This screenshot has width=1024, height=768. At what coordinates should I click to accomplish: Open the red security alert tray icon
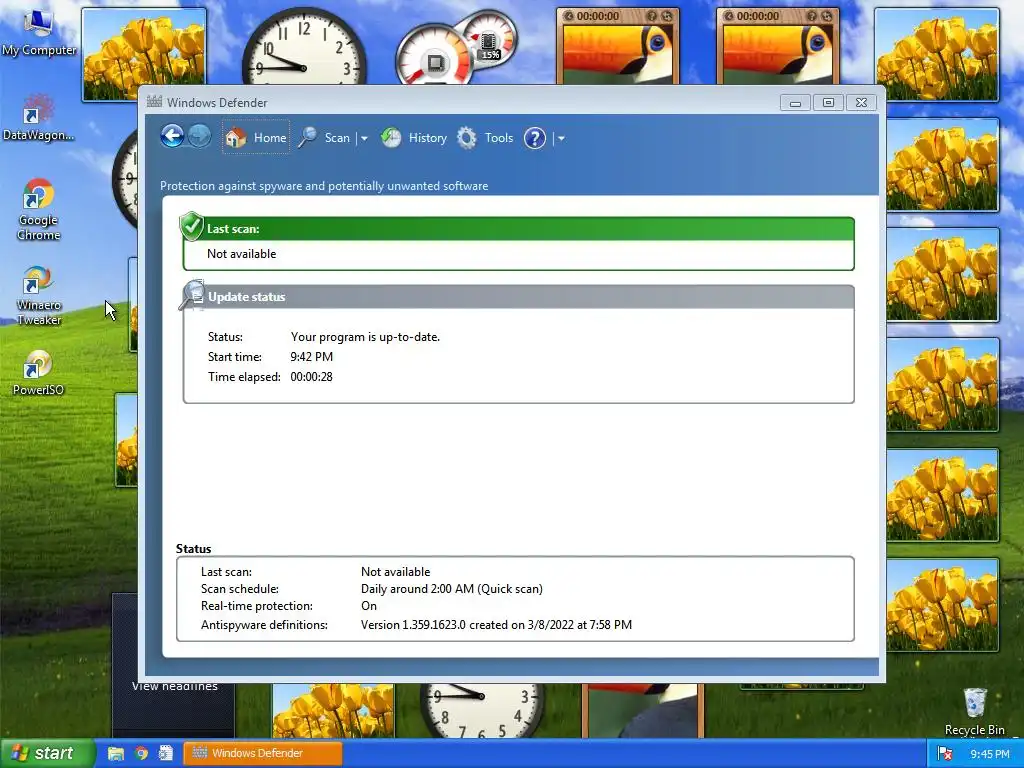coord(944,754)
